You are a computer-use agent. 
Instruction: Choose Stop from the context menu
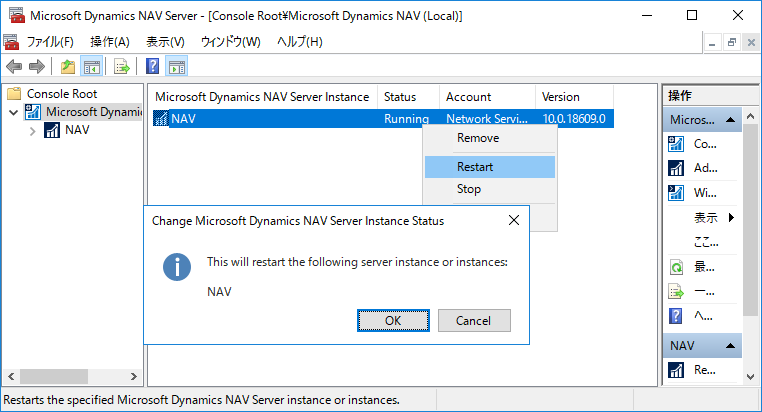pyautogui.click(x=490, y=189)
